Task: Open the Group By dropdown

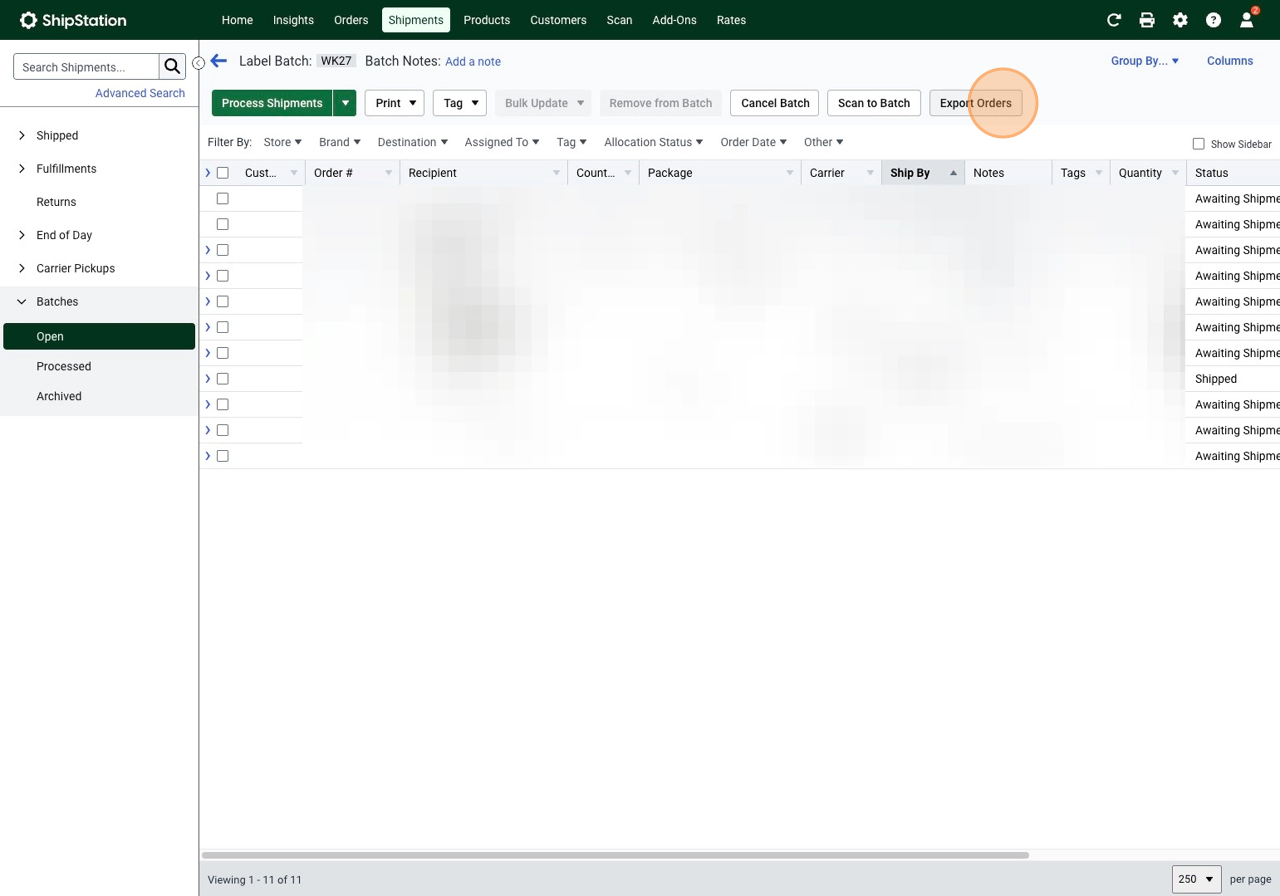Action: pyautogui.click(x=1144, y=61)
